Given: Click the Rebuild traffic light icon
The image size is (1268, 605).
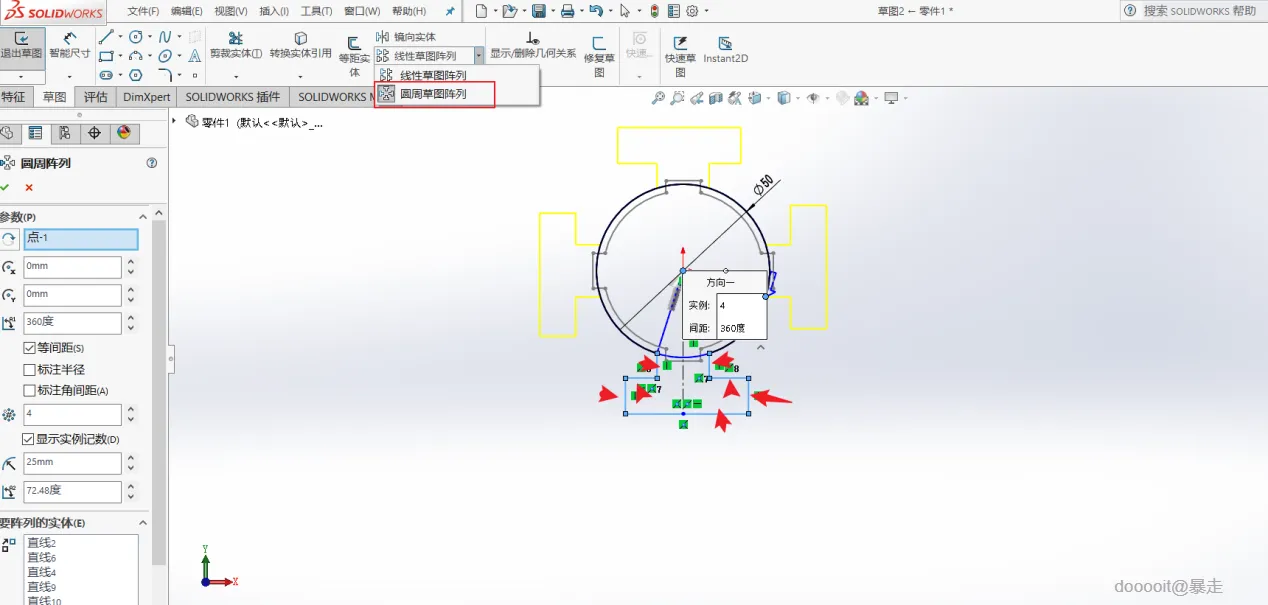Looking at the screenshot, I should coord(654,11).
